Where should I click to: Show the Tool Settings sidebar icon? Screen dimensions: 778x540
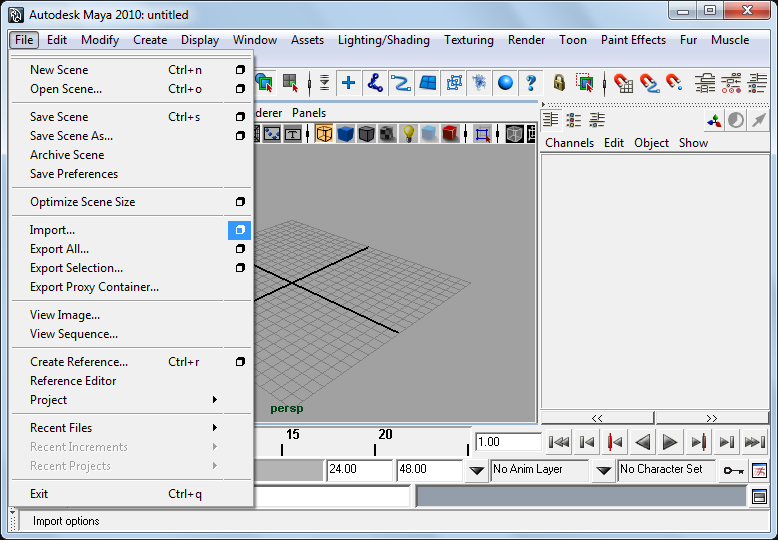[x=731, y=83]
